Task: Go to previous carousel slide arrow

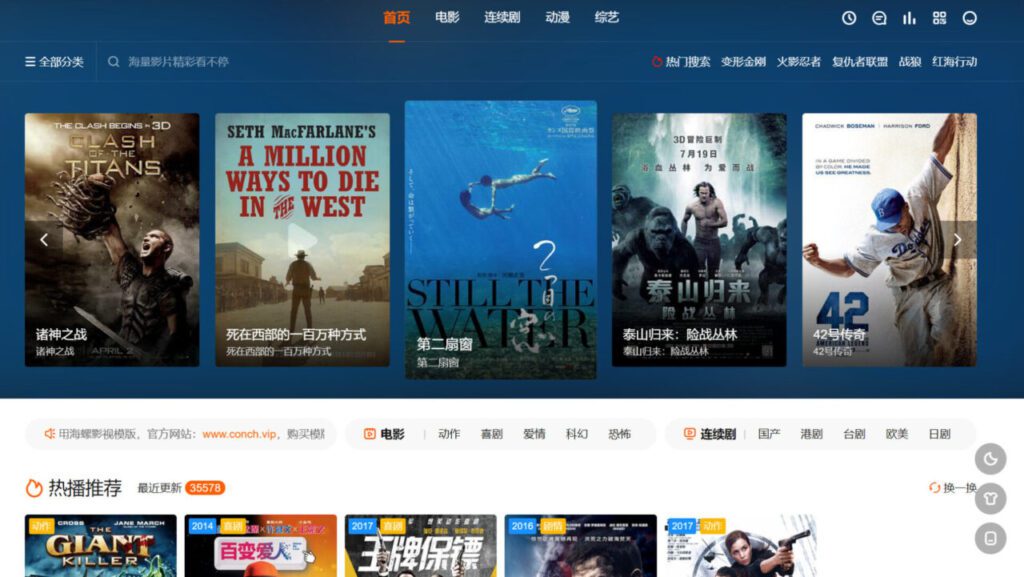Action: [x=44, y=240]
